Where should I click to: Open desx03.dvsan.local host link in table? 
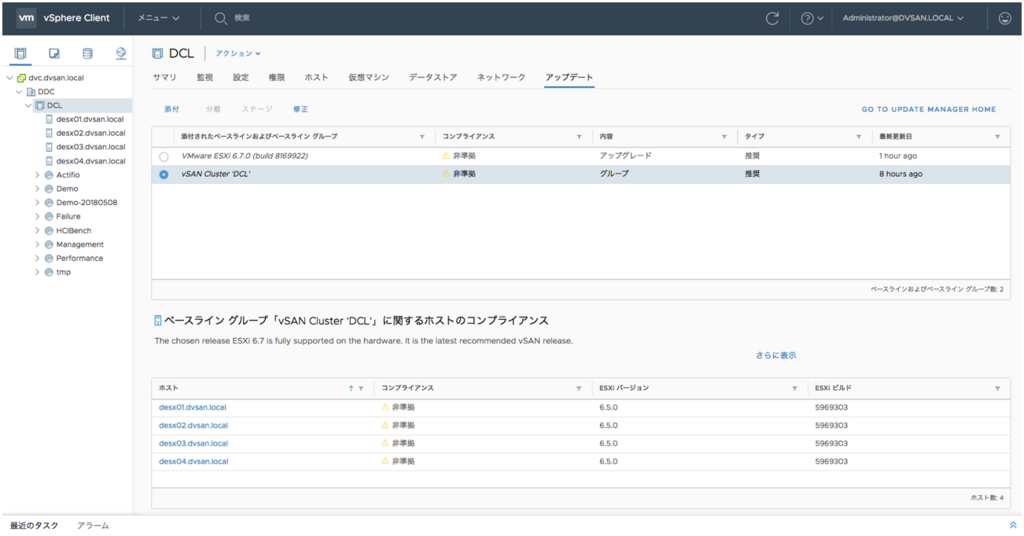tap(193, 443)
